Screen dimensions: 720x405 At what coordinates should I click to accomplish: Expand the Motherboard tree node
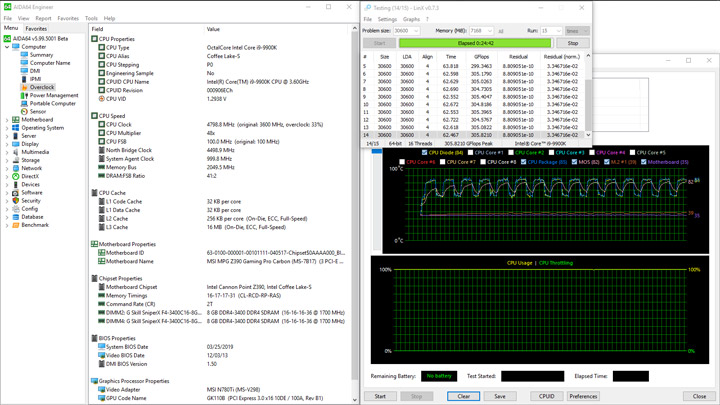7,120
